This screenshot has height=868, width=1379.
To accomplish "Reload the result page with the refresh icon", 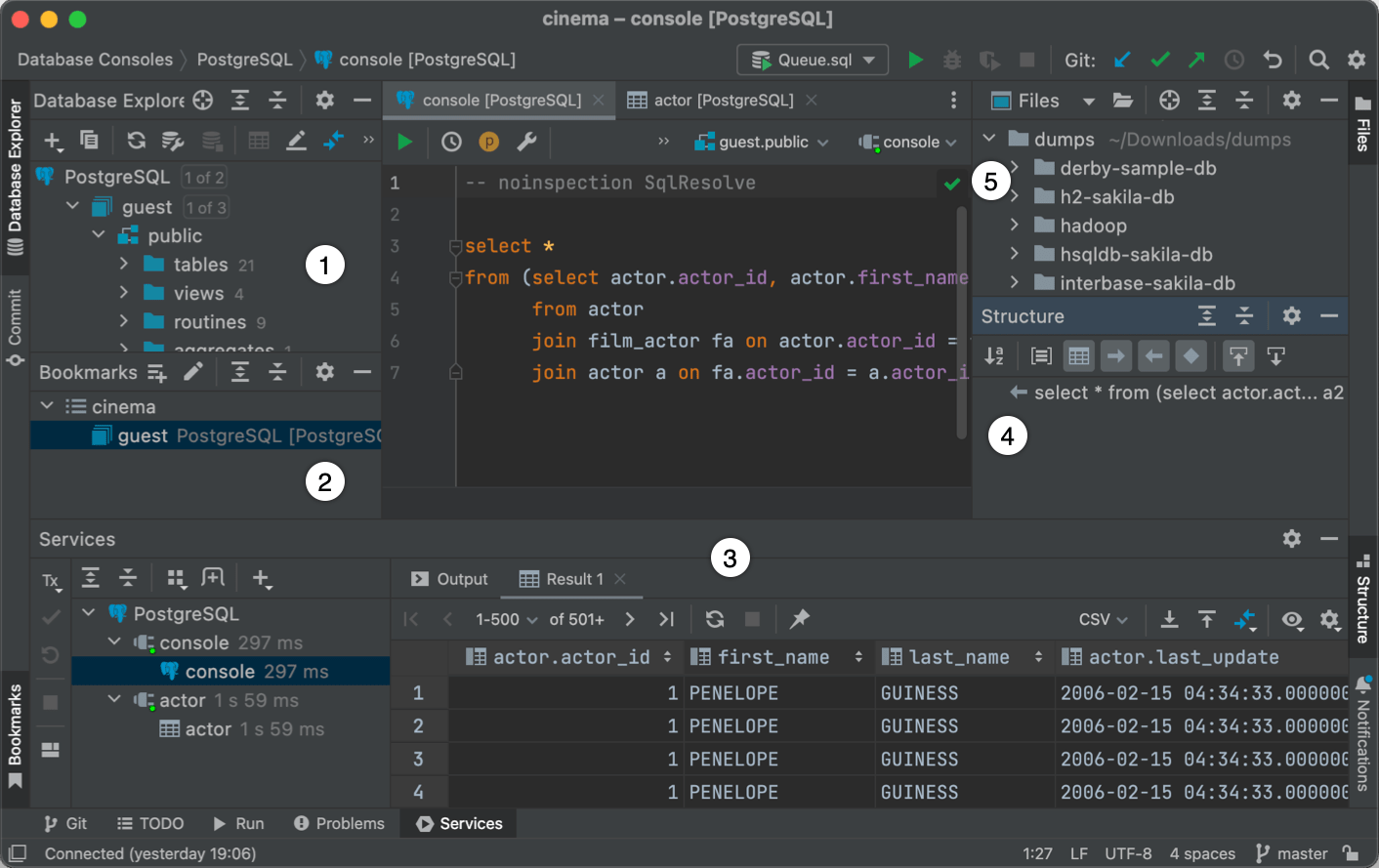I will [714, 619].
